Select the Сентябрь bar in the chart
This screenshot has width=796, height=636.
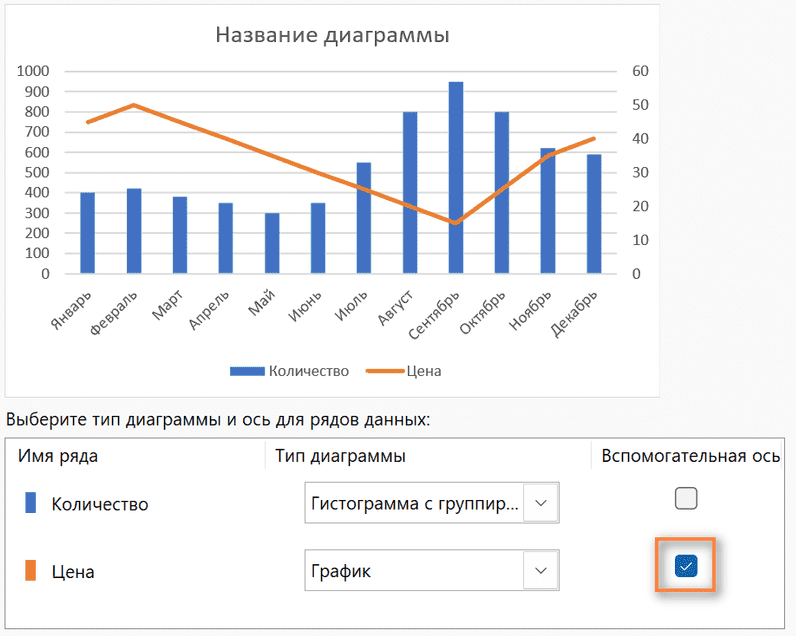[x=456, y=178]
